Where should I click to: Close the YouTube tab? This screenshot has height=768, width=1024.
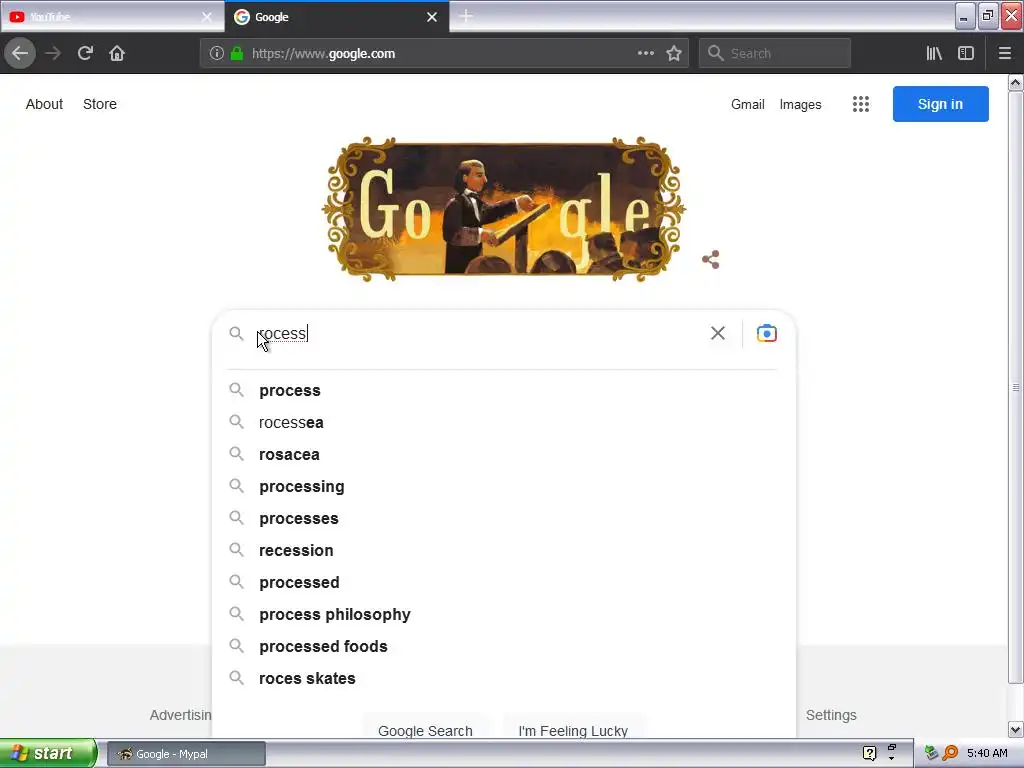click(206, 17)
